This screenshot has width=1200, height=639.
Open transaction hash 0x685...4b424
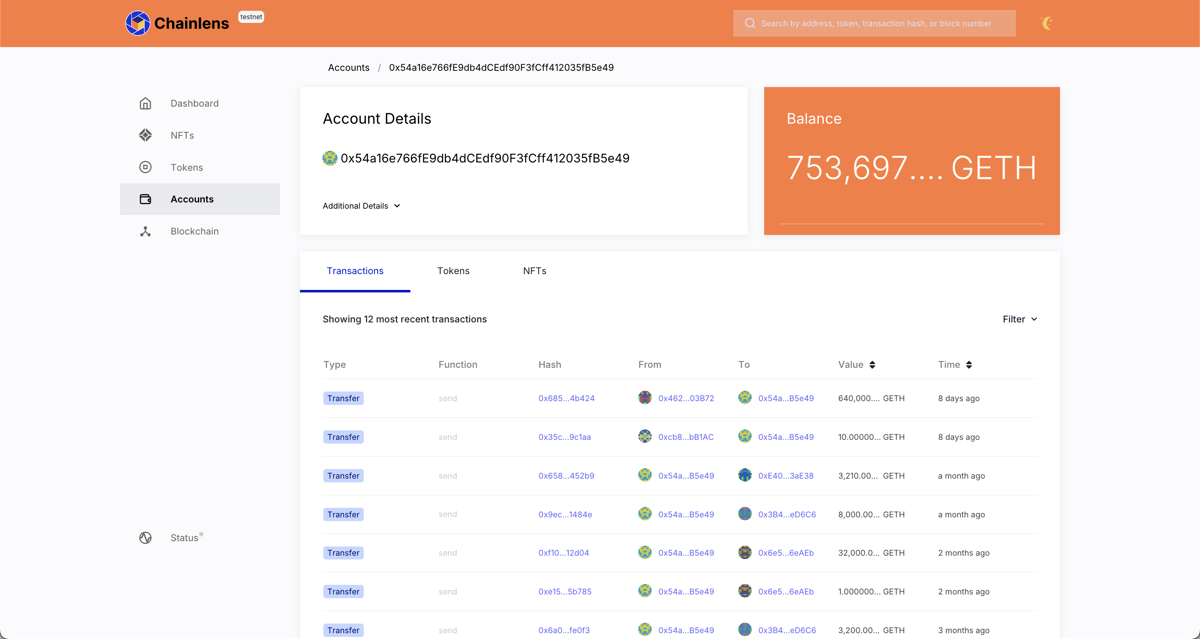[x=566, y=398]
